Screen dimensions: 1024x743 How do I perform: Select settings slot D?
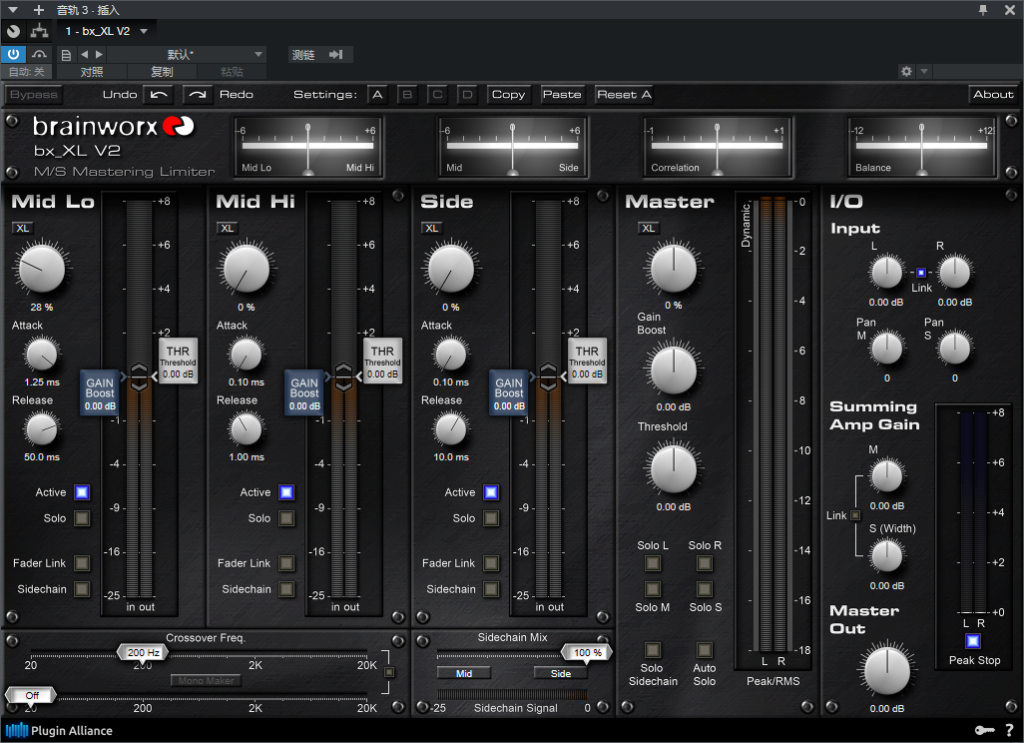click(468, 95)
